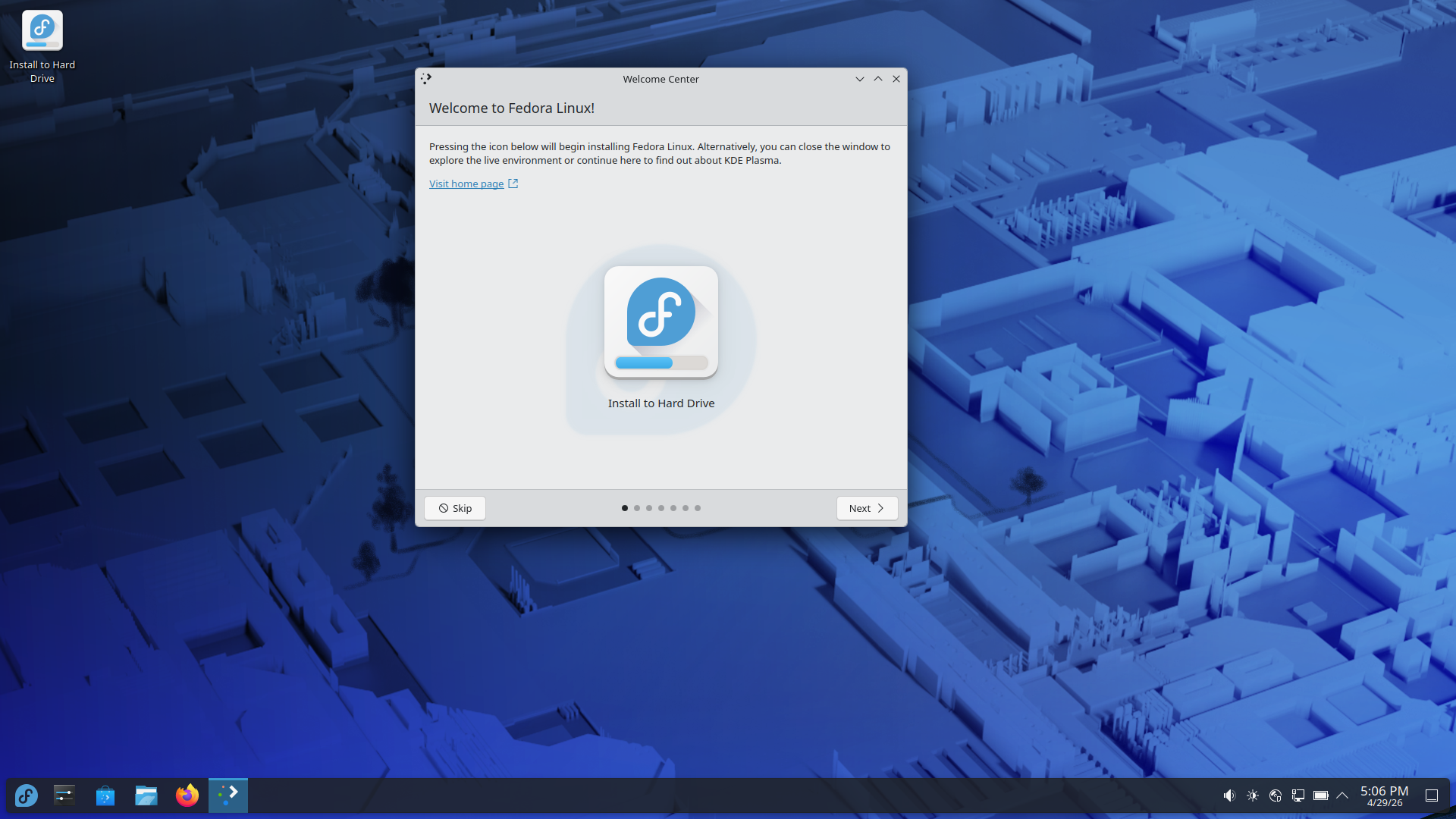
Task: Open Dolphin file manager from the taskbar
Action: 146,795
